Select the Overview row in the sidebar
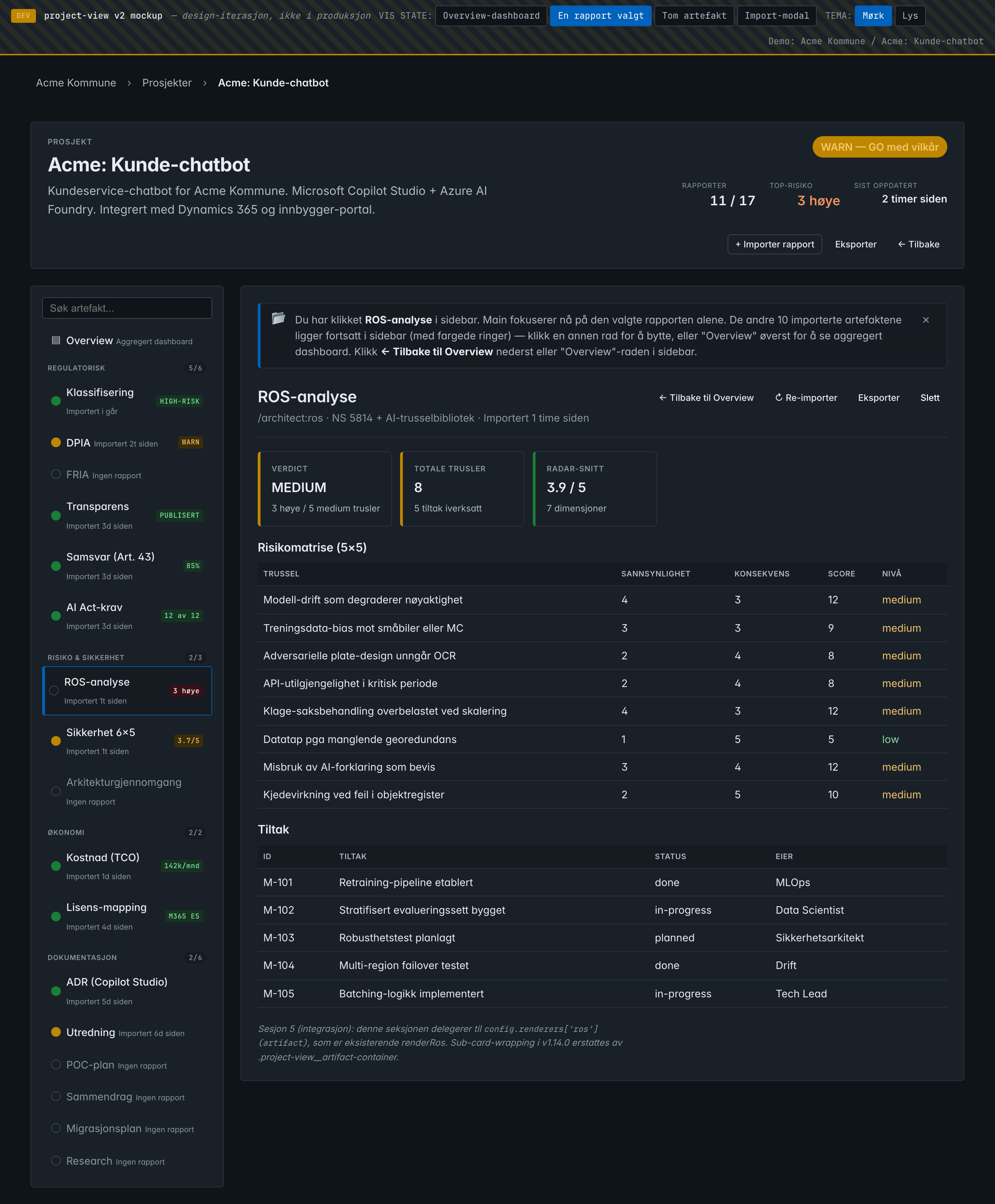This screenshot has width=995, height=1204. [x=127, y=340]
